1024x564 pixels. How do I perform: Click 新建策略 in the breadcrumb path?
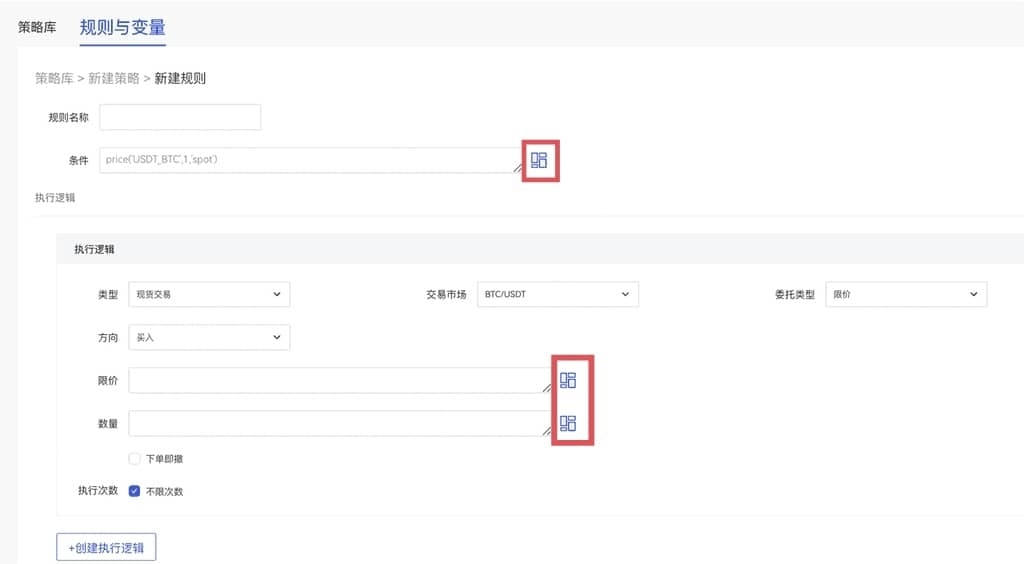[x=114, y=78]
